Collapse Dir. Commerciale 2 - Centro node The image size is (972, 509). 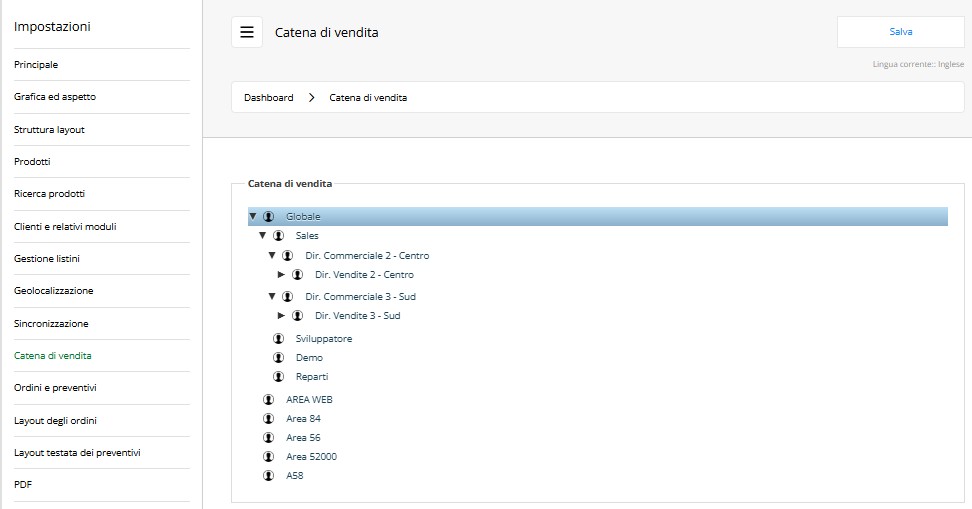point(272,255)
